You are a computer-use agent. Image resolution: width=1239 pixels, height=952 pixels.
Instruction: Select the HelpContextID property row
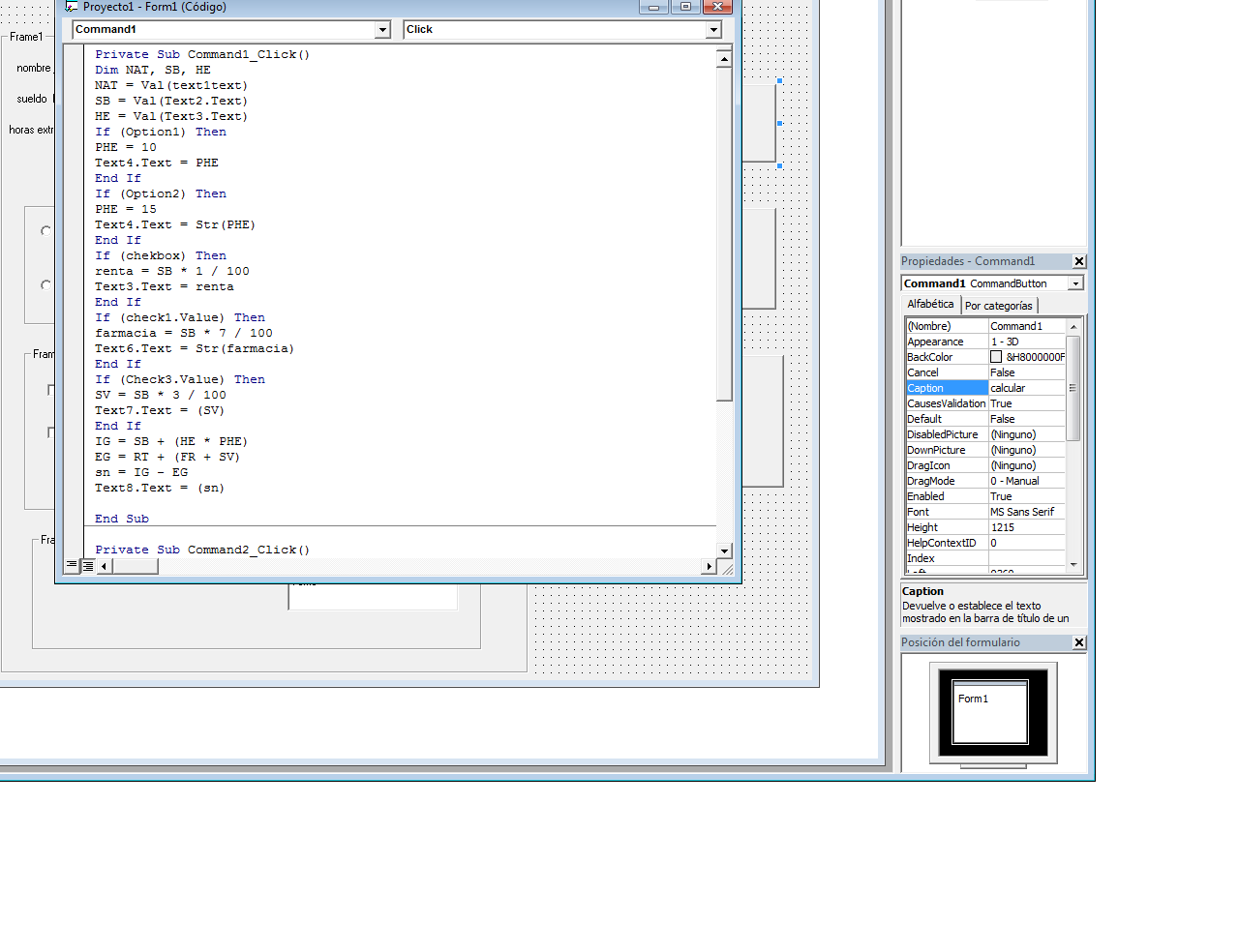[985, 543]
